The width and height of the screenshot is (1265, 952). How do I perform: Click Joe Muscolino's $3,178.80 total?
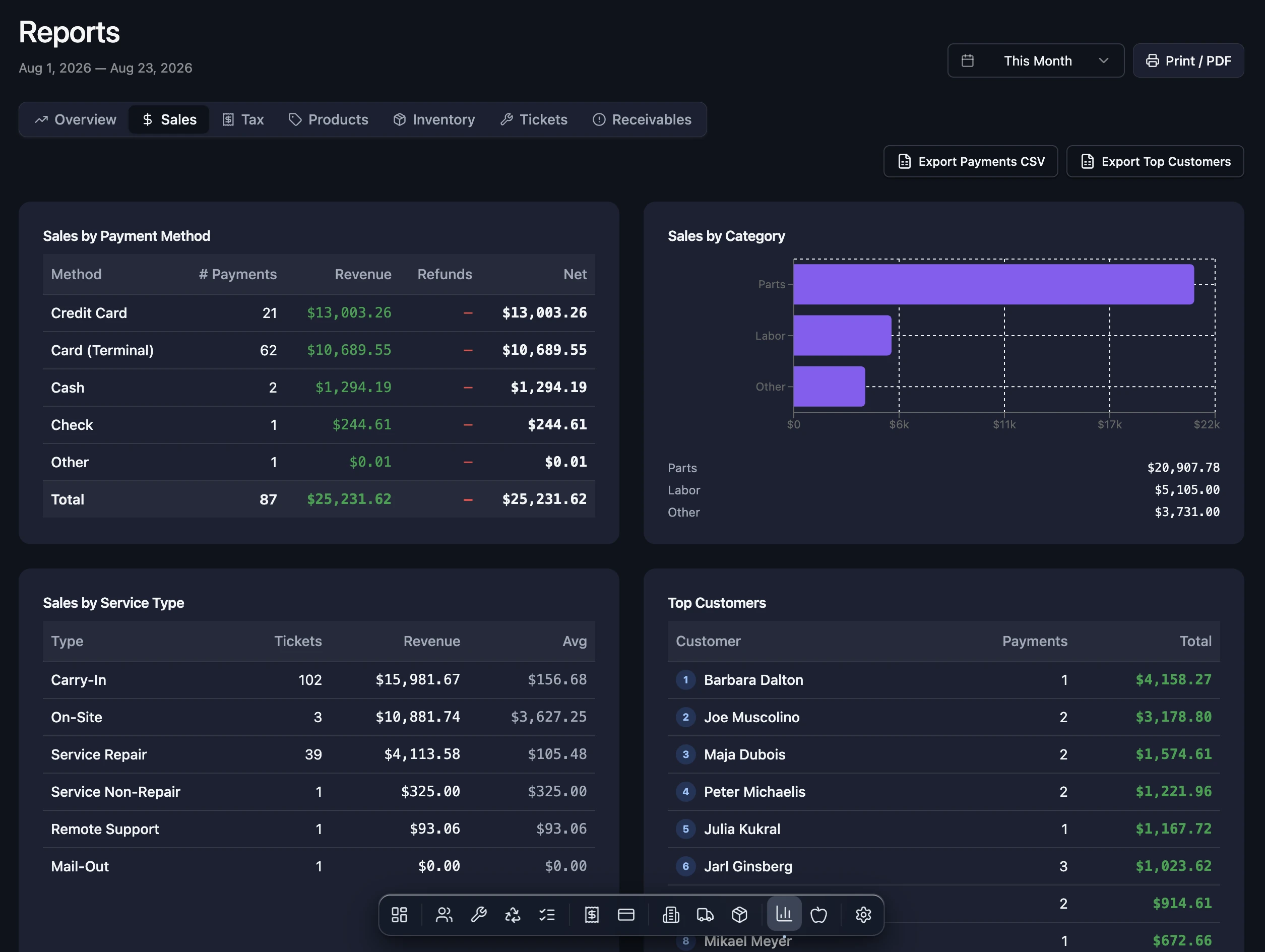pyautogui.click(x=1173, y=717)
